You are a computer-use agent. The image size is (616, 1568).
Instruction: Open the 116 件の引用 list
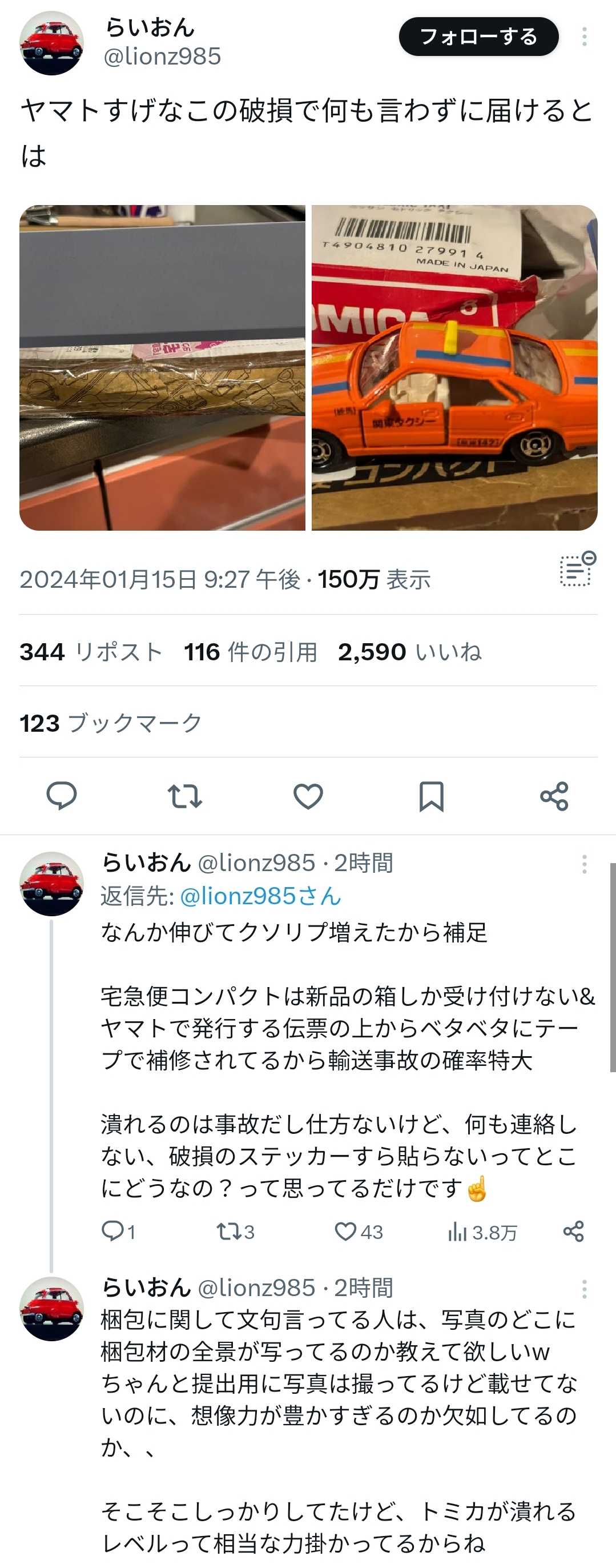[251, 652]
